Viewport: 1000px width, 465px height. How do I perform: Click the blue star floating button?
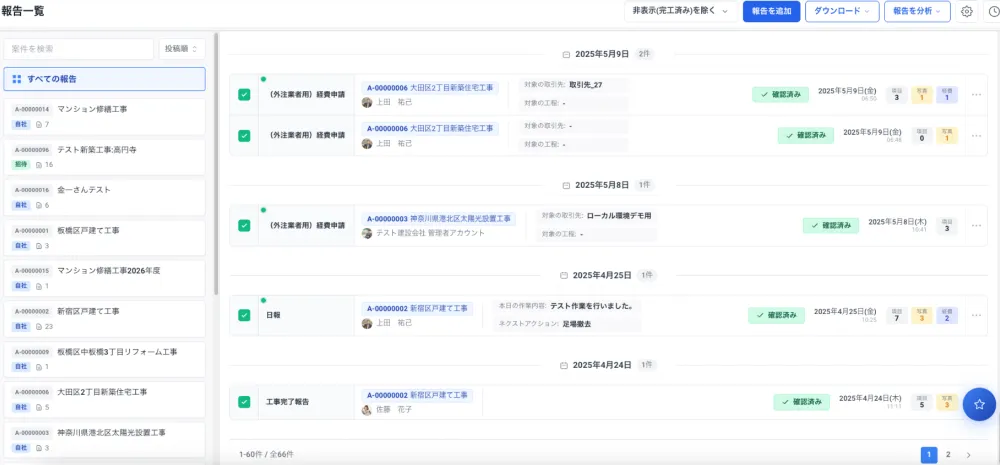coord(979,404)
